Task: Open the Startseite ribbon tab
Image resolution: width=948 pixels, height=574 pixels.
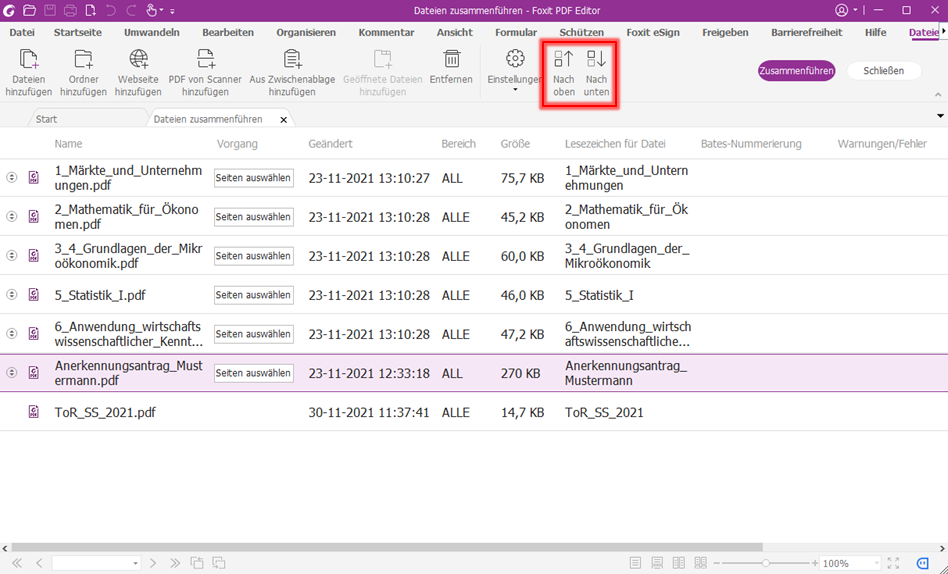Action: (x=78, y=33)
